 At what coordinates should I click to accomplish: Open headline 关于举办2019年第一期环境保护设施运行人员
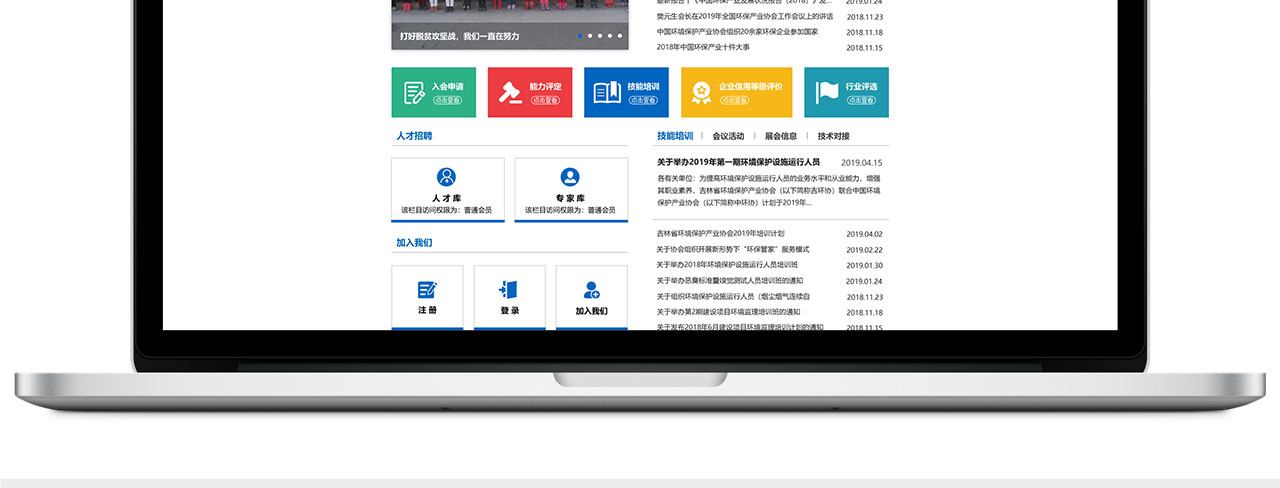[738, 162]
